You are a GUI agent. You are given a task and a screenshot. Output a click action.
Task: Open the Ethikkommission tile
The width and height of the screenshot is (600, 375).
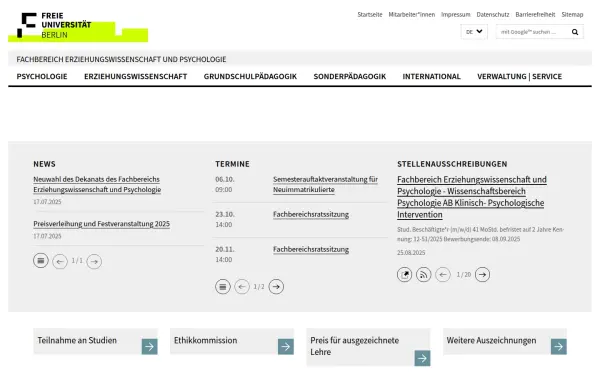232,341
